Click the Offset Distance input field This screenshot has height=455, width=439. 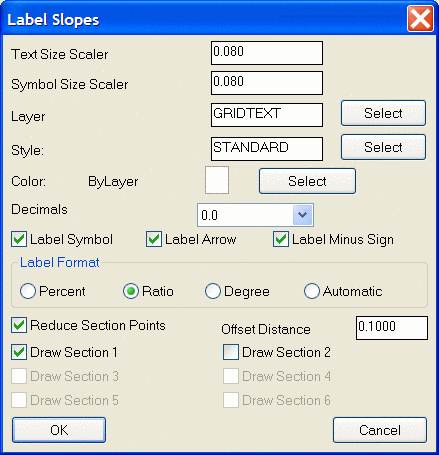coord(392,328)
